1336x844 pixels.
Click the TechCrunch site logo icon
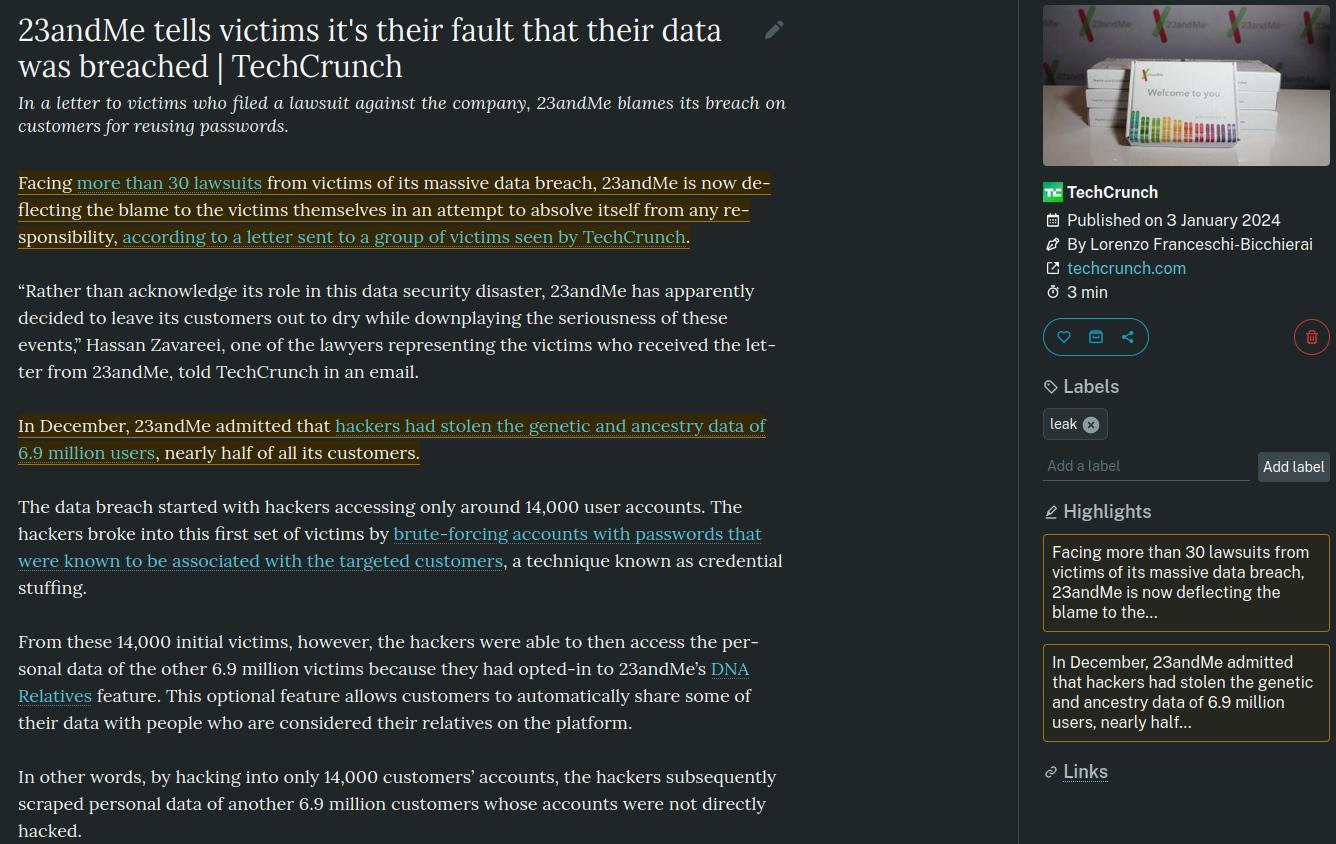(1052, 192)
